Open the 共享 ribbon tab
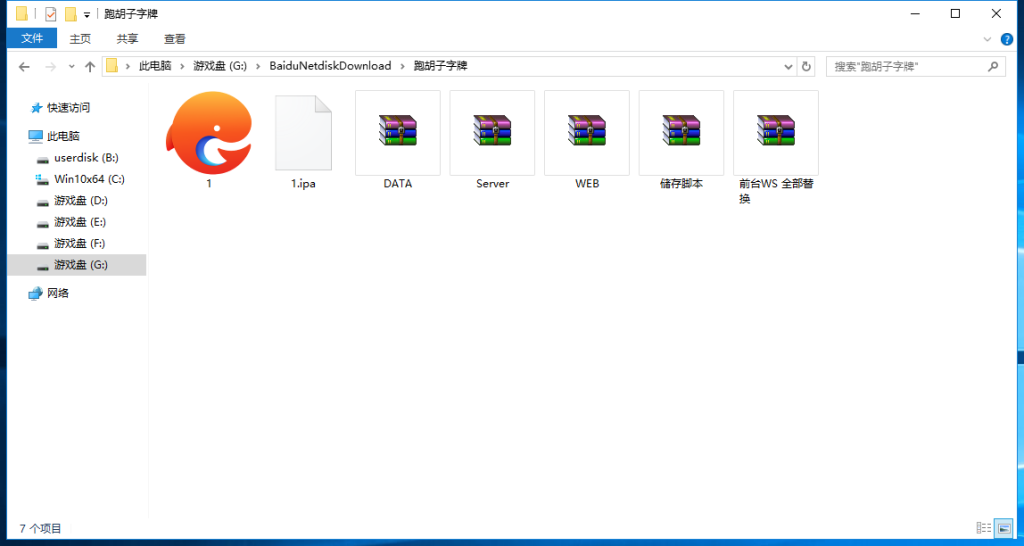The height and width of the screenshot is (546, 1024). tap(127, 39)
